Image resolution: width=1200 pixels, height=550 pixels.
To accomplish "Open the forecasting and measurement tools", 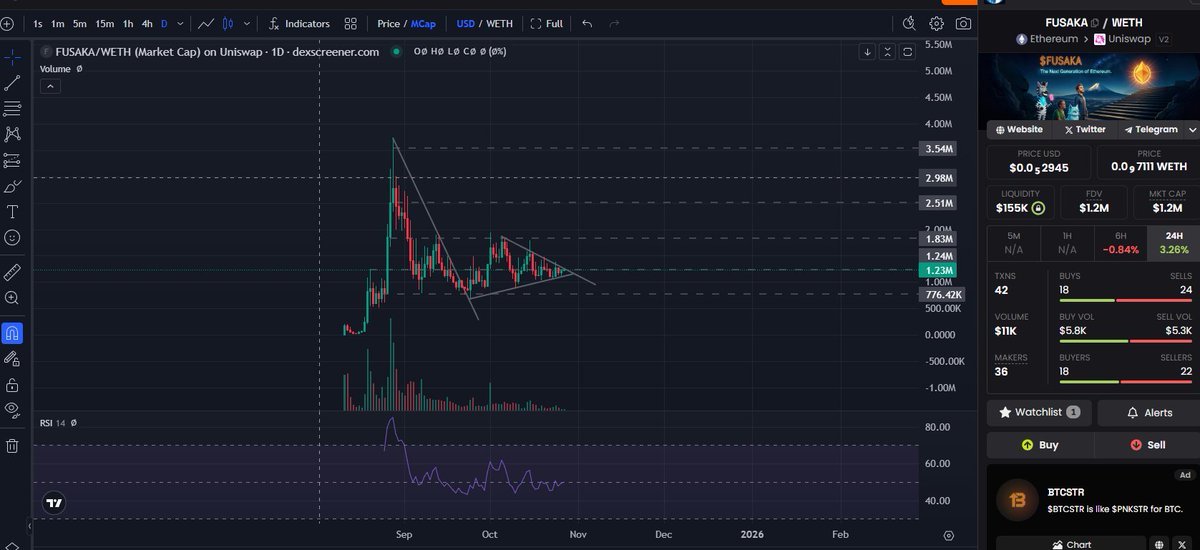I will click(12, 160).
